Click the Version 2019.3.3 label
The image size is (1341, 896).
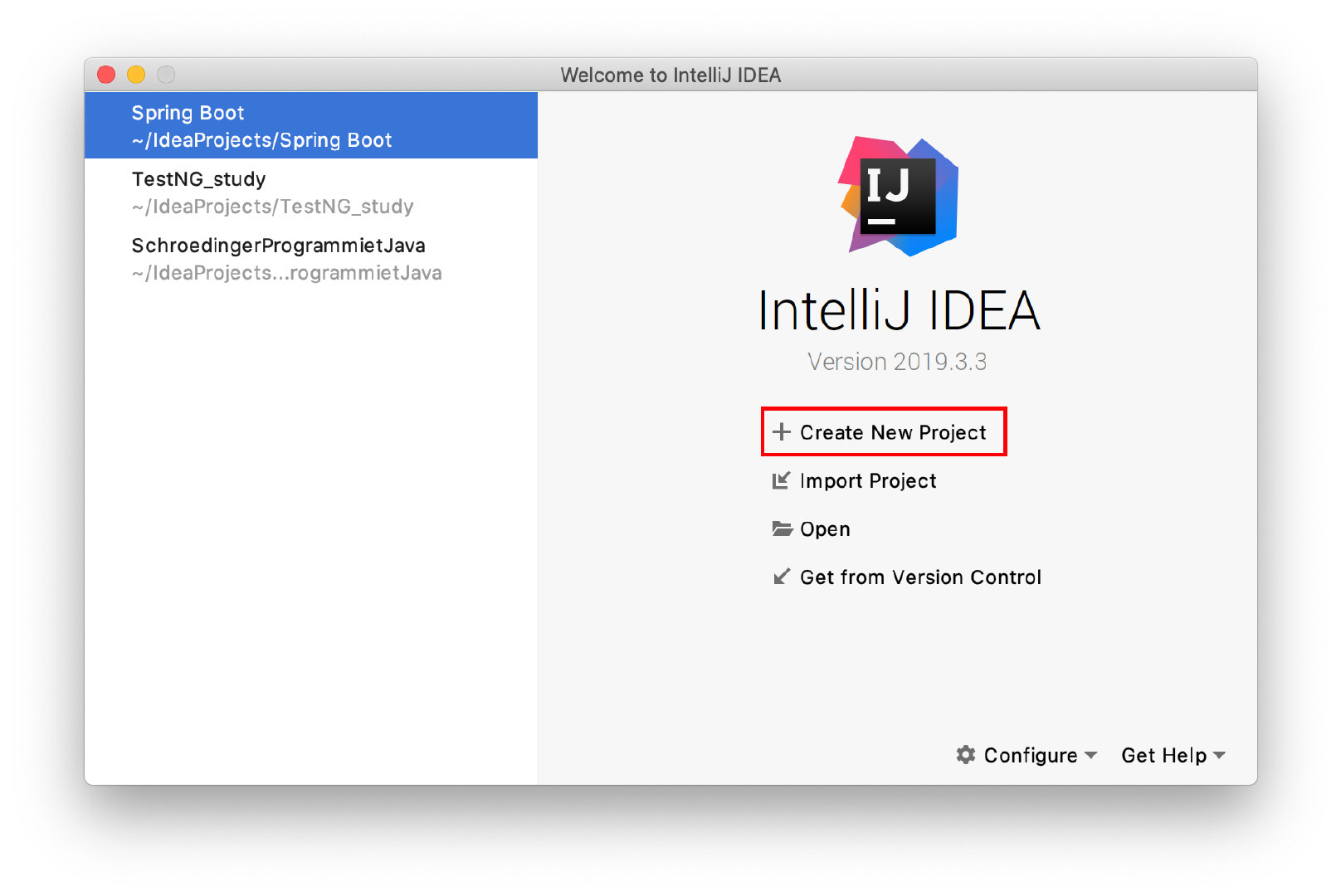pyautogui.click(x=897, y=362)
